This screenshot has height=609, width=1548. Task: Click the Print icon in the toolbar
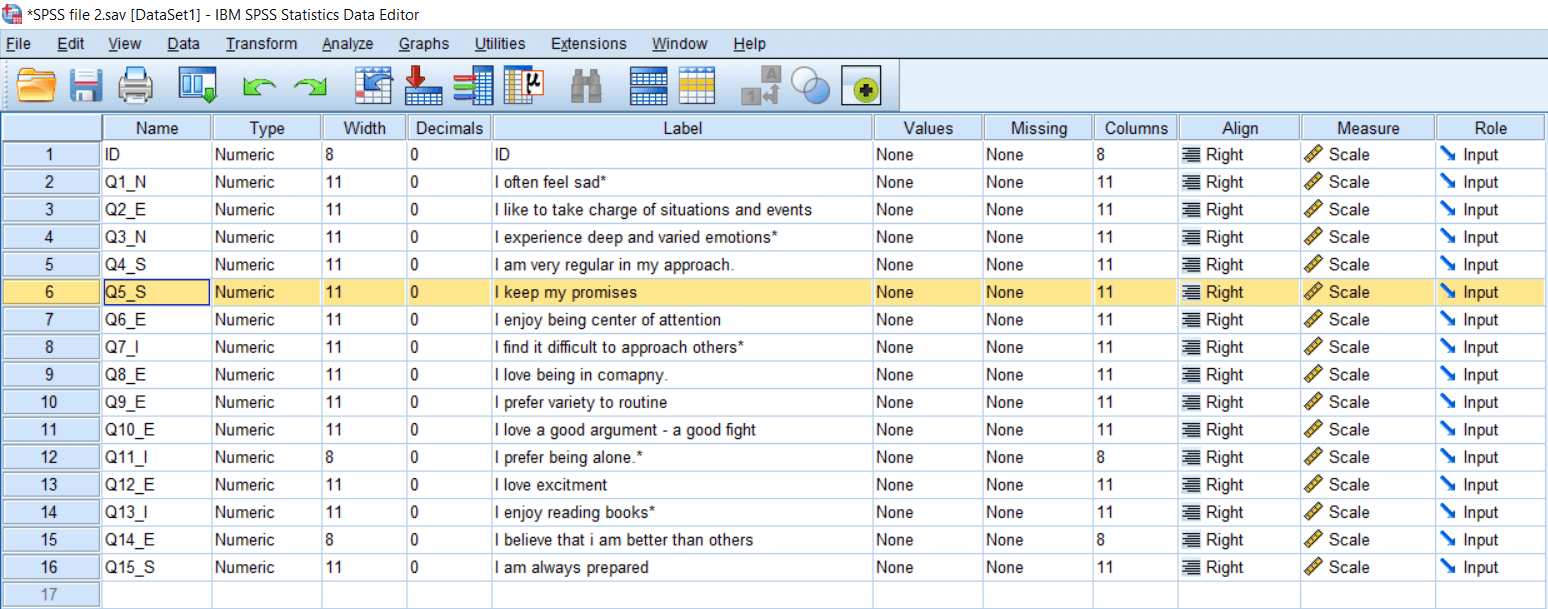coord(136,86)
